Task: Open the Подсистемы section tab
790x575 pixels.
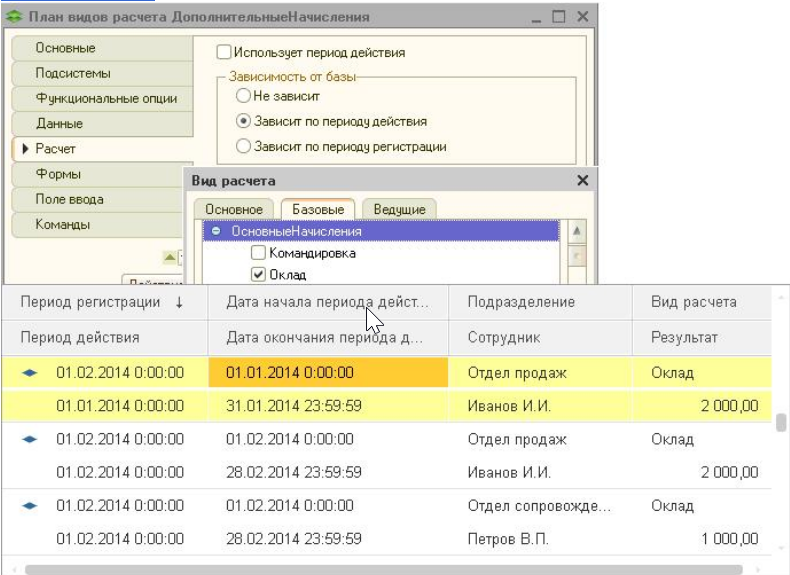Action: pyautogui.click(x=102, y=73)
